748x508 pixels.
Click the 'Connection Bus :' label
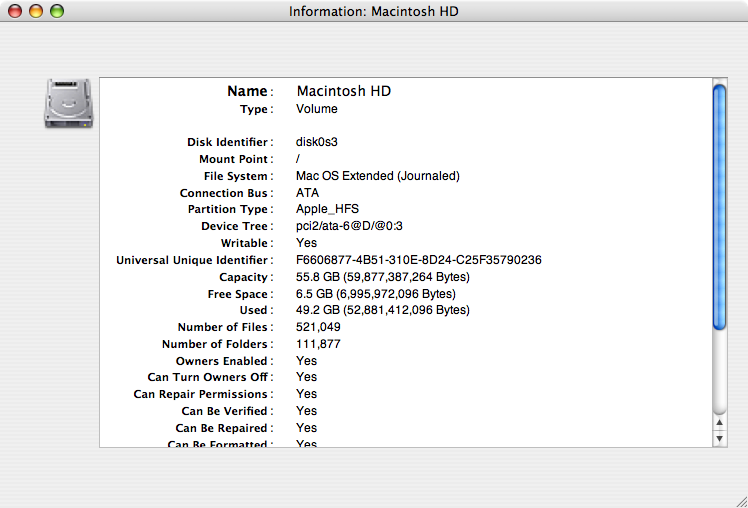(227, 193)
